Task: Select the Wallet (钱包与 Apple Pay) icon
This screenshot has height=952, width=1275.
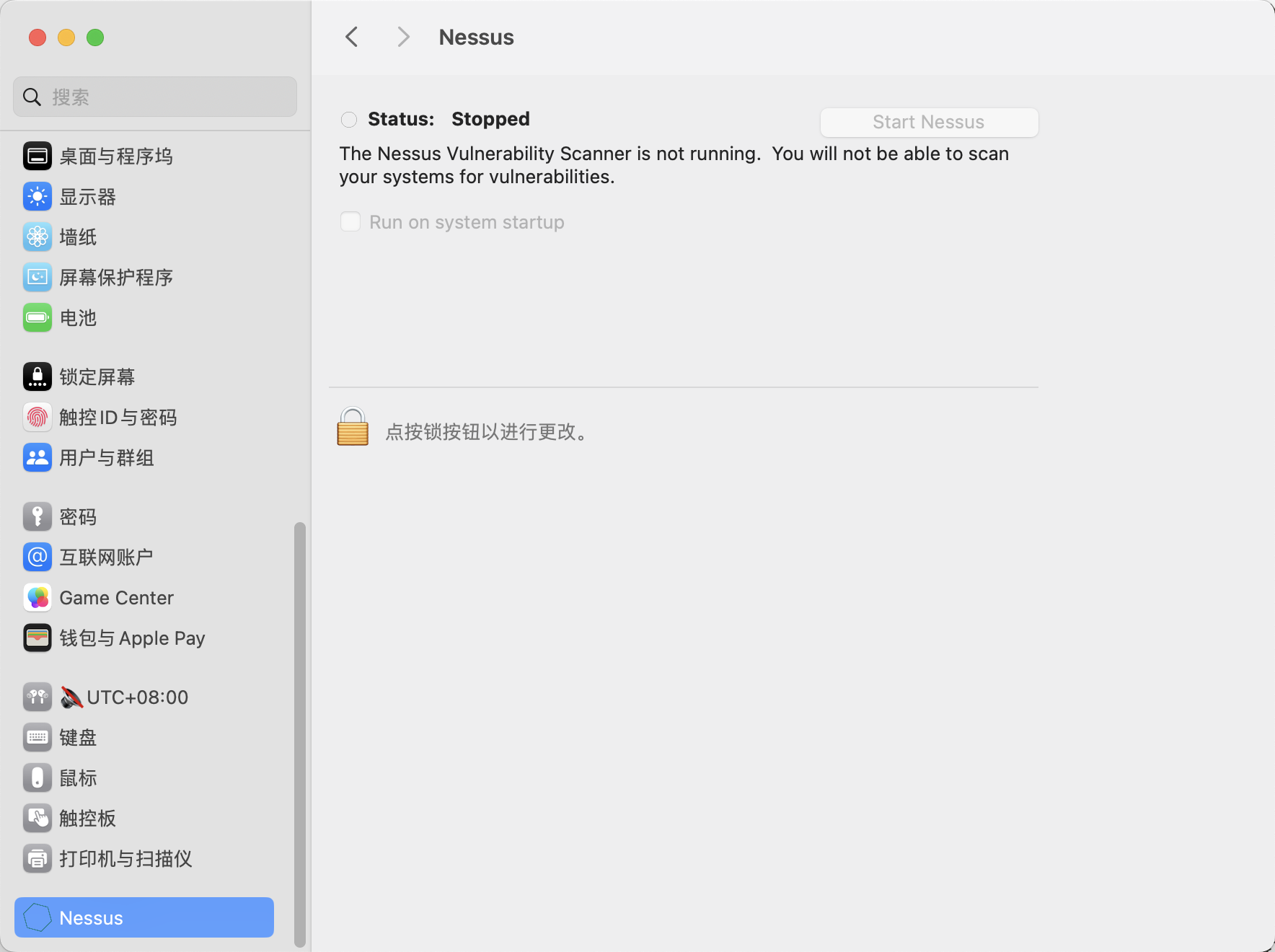Action: [37, 638]
